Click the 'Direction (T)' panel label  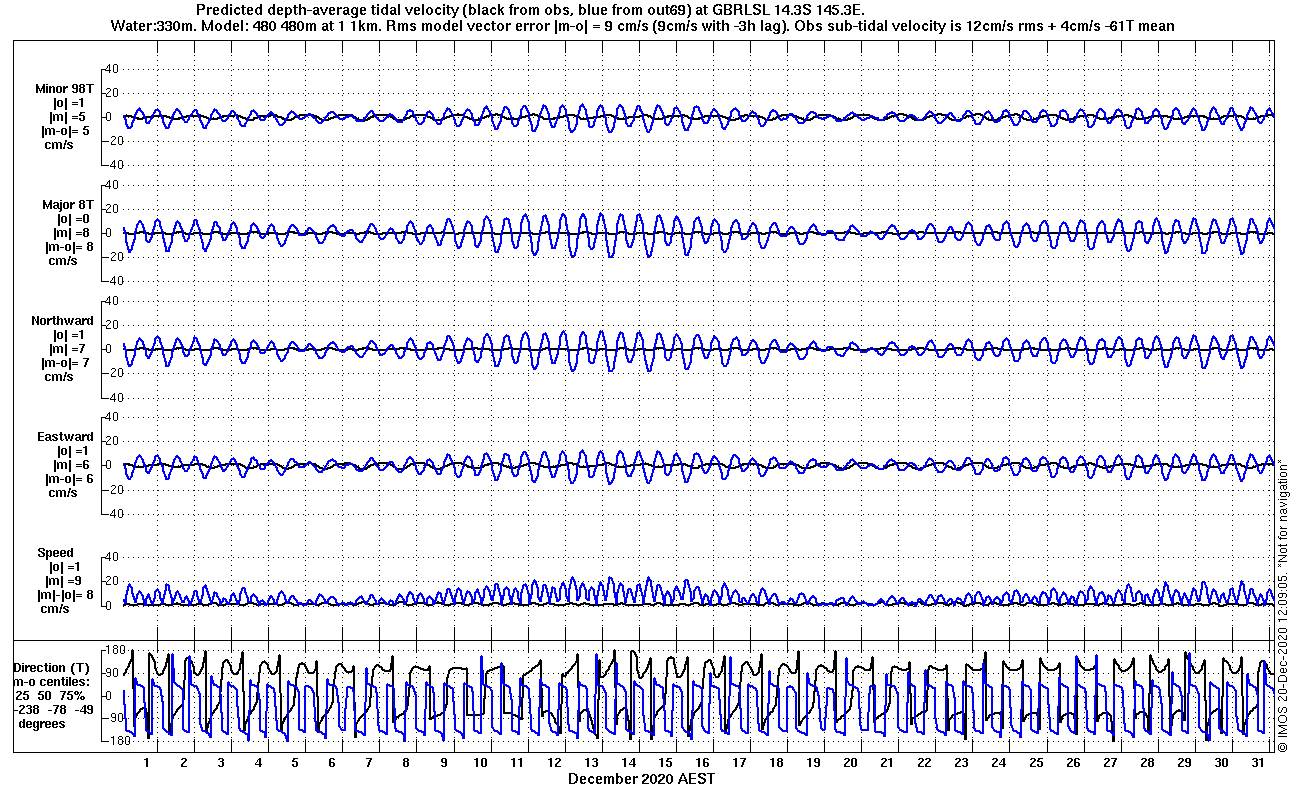pyautogui.click(x=51, y=667)
